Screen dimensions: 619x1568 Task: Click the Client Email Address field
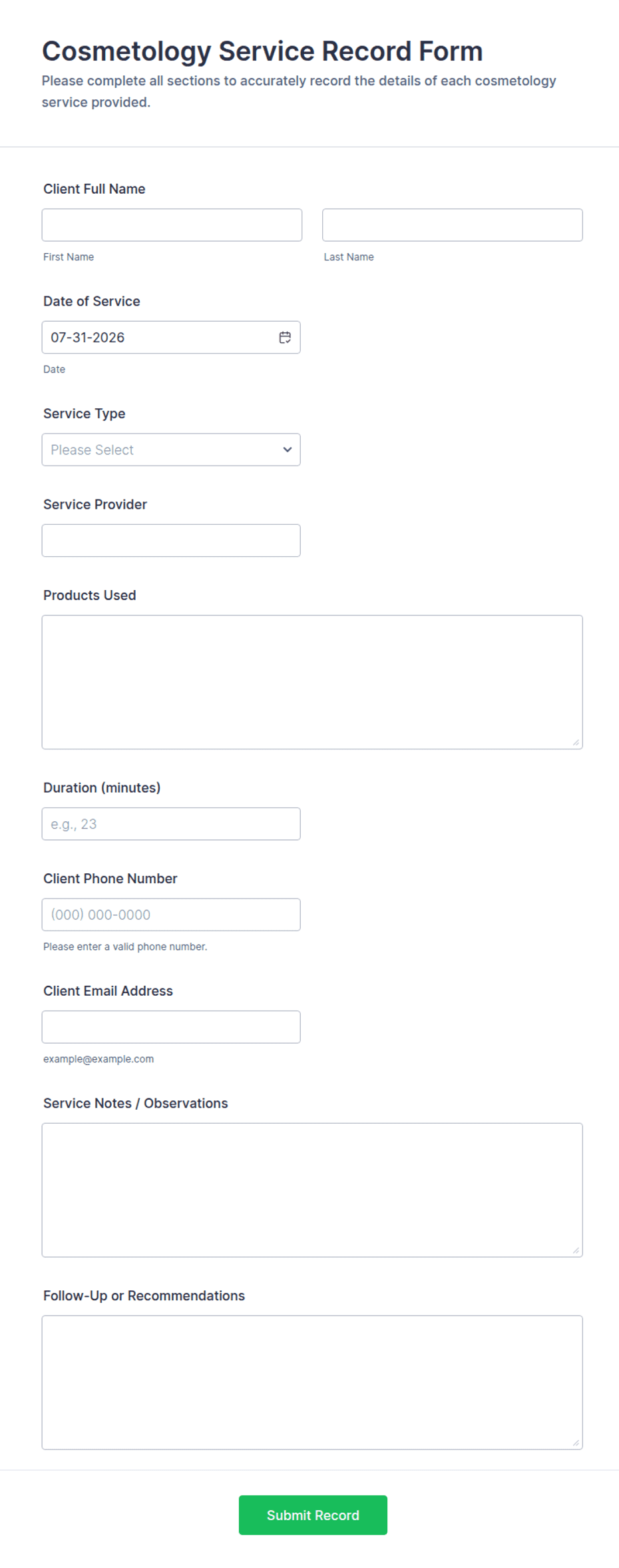171,1027
